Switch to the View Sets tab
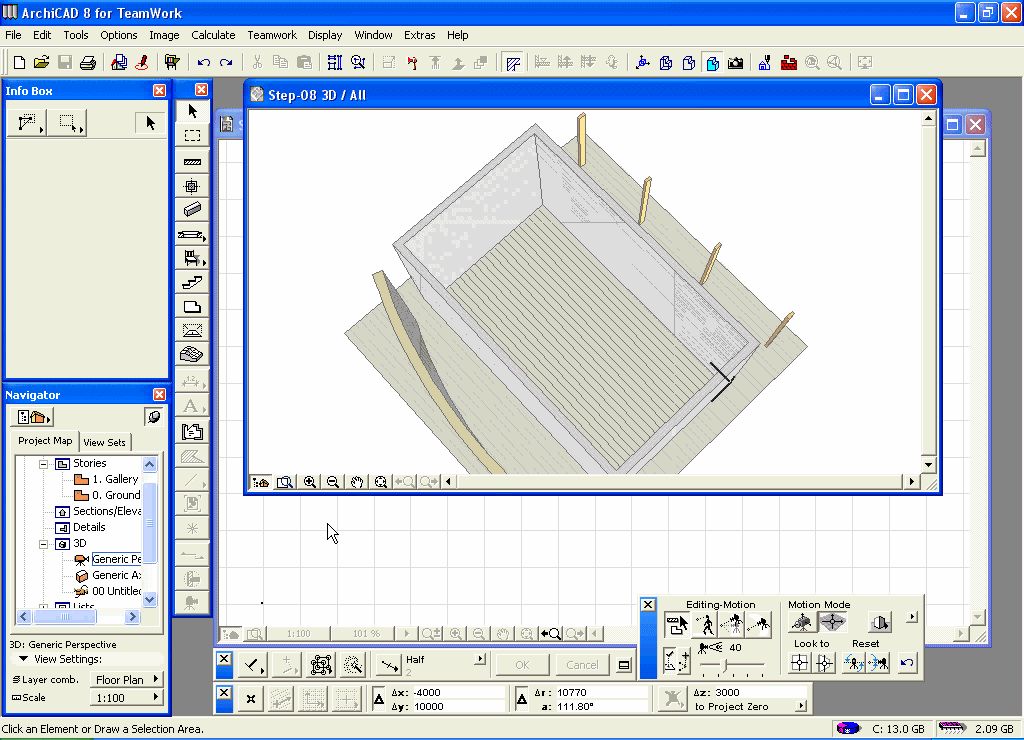Screen dimensions: 1024x740 click(x=105, y=442)
